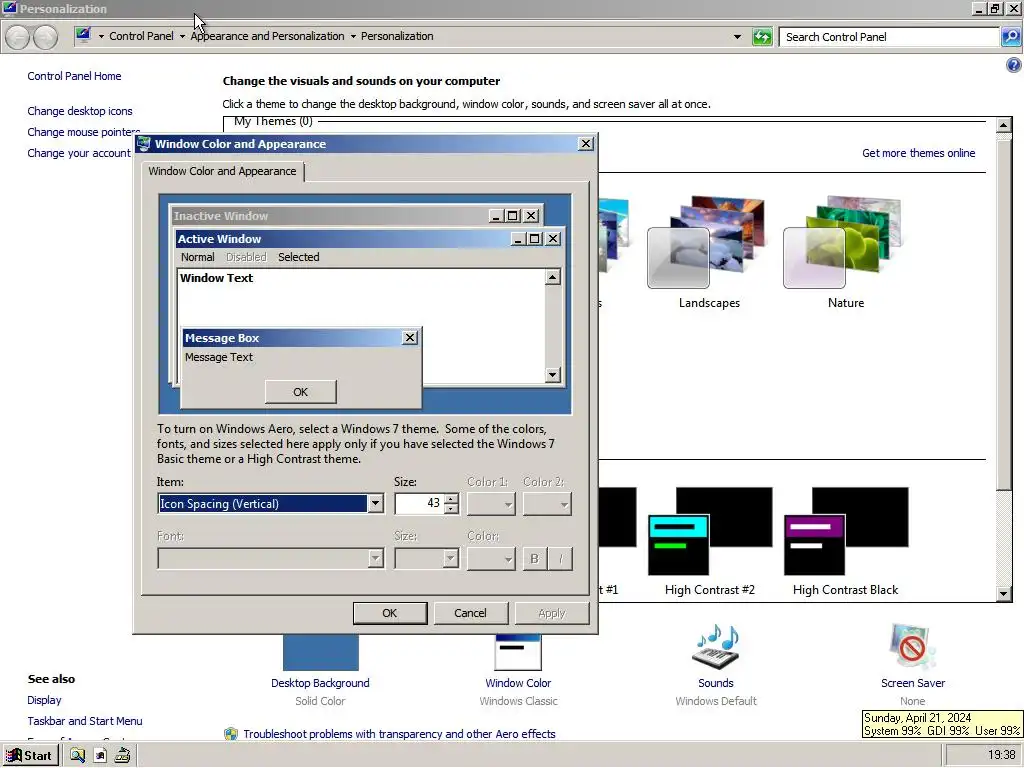Expand the root breadcrumb arrow before Control Panel

tap(101, 37)
